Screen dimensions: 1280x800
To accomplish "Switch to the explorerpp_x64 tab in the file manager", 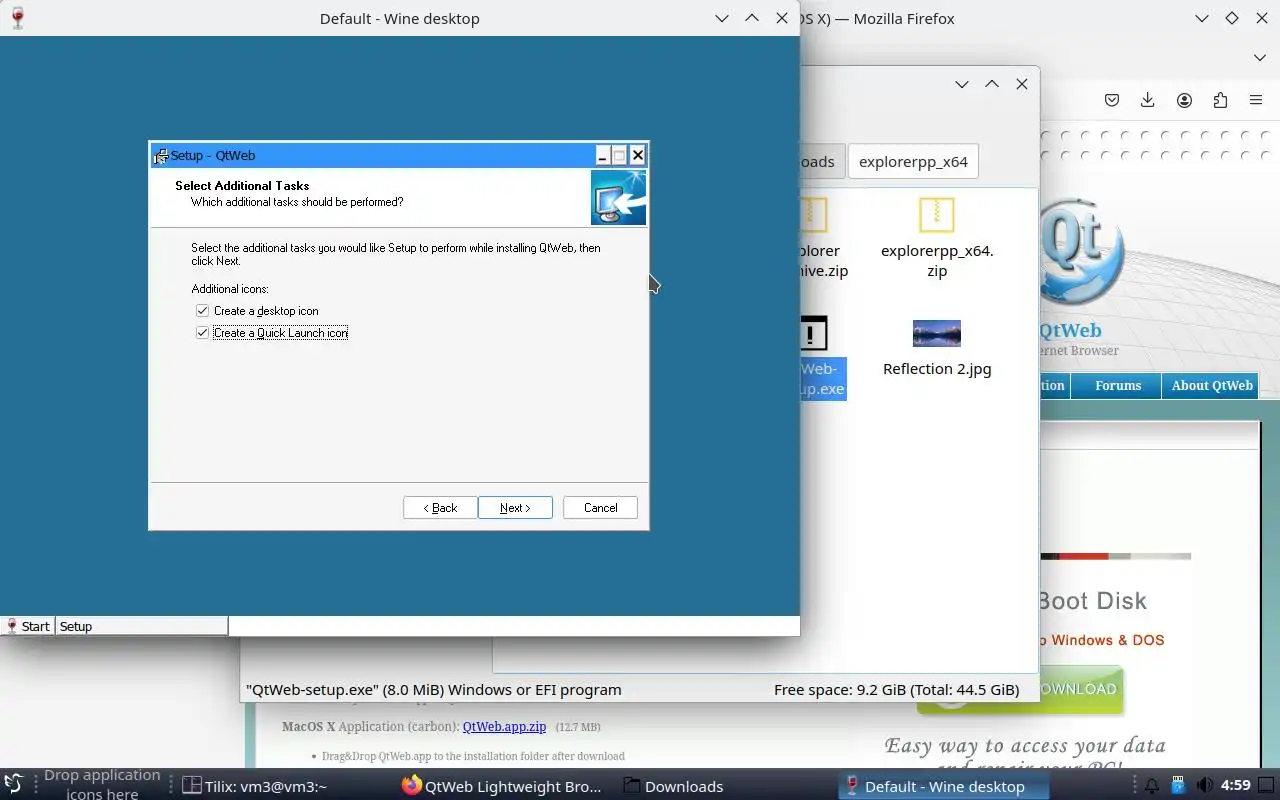I will [x=913, y=161].
